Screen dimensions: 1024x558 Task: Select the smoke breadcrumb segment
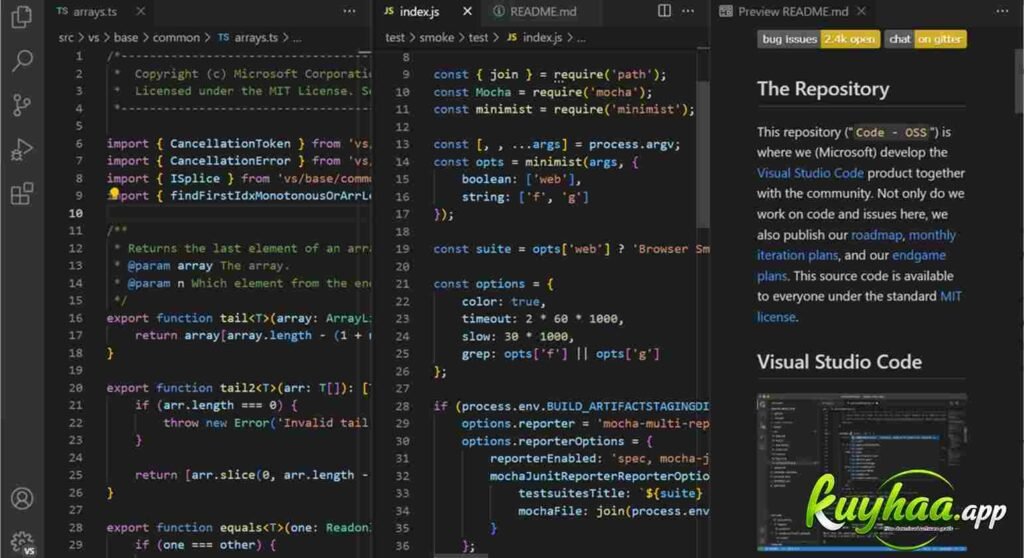(x=436, y=38)
